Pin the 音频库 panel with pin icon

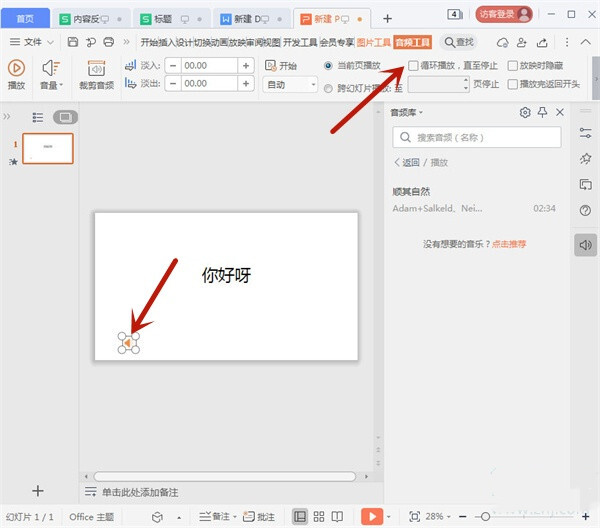tap(542, 113)
